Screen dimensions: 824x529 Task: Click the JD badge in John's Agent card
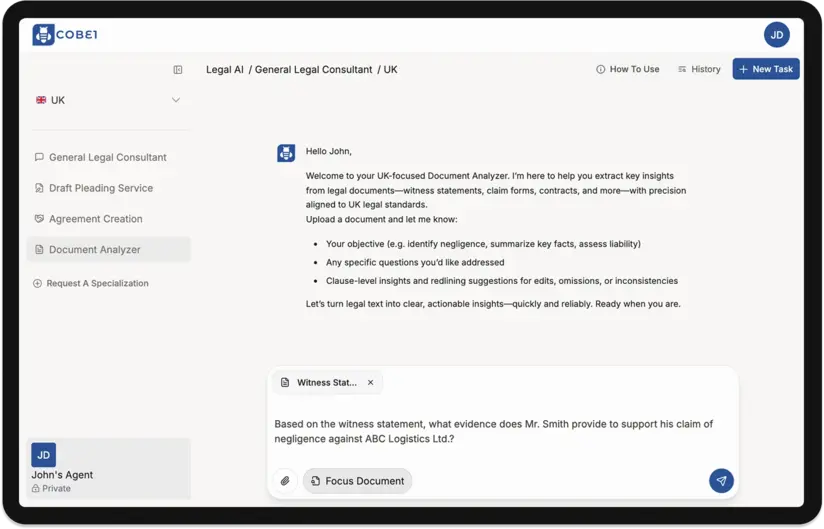click(x=44, y=455)
